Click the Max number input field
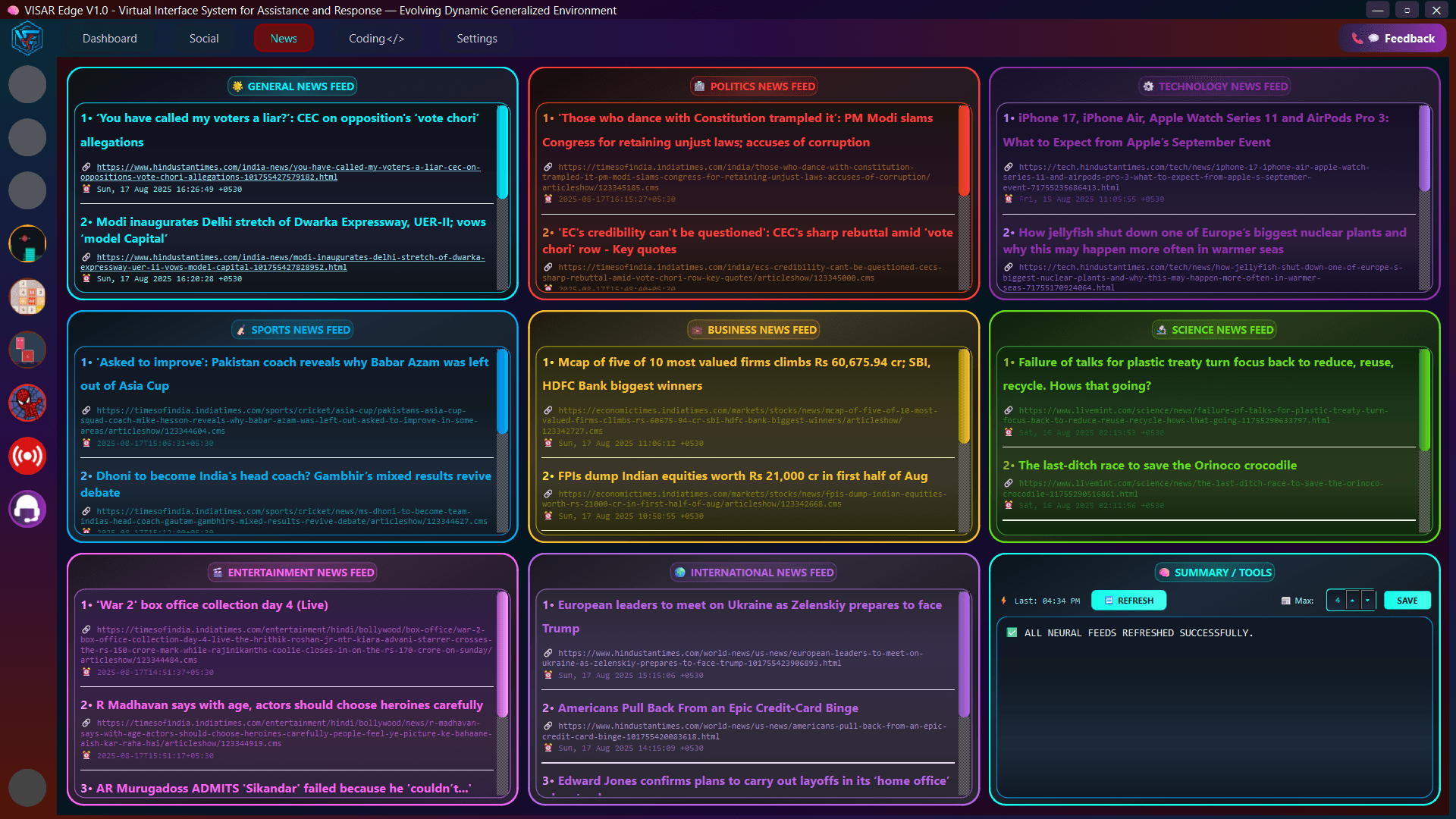Viewport: 1456px width, 819px height. 1337,601
